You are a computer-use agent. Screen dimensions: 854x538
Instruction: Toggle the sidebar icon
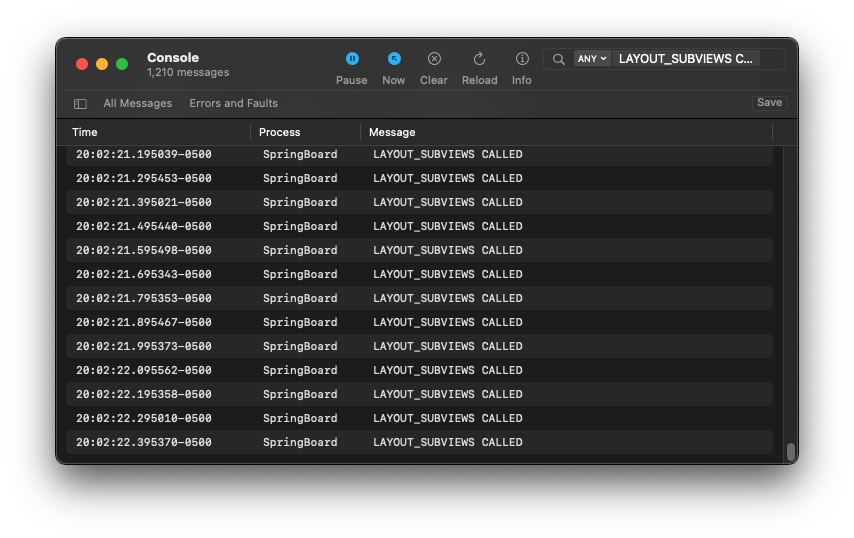point(81,103)
